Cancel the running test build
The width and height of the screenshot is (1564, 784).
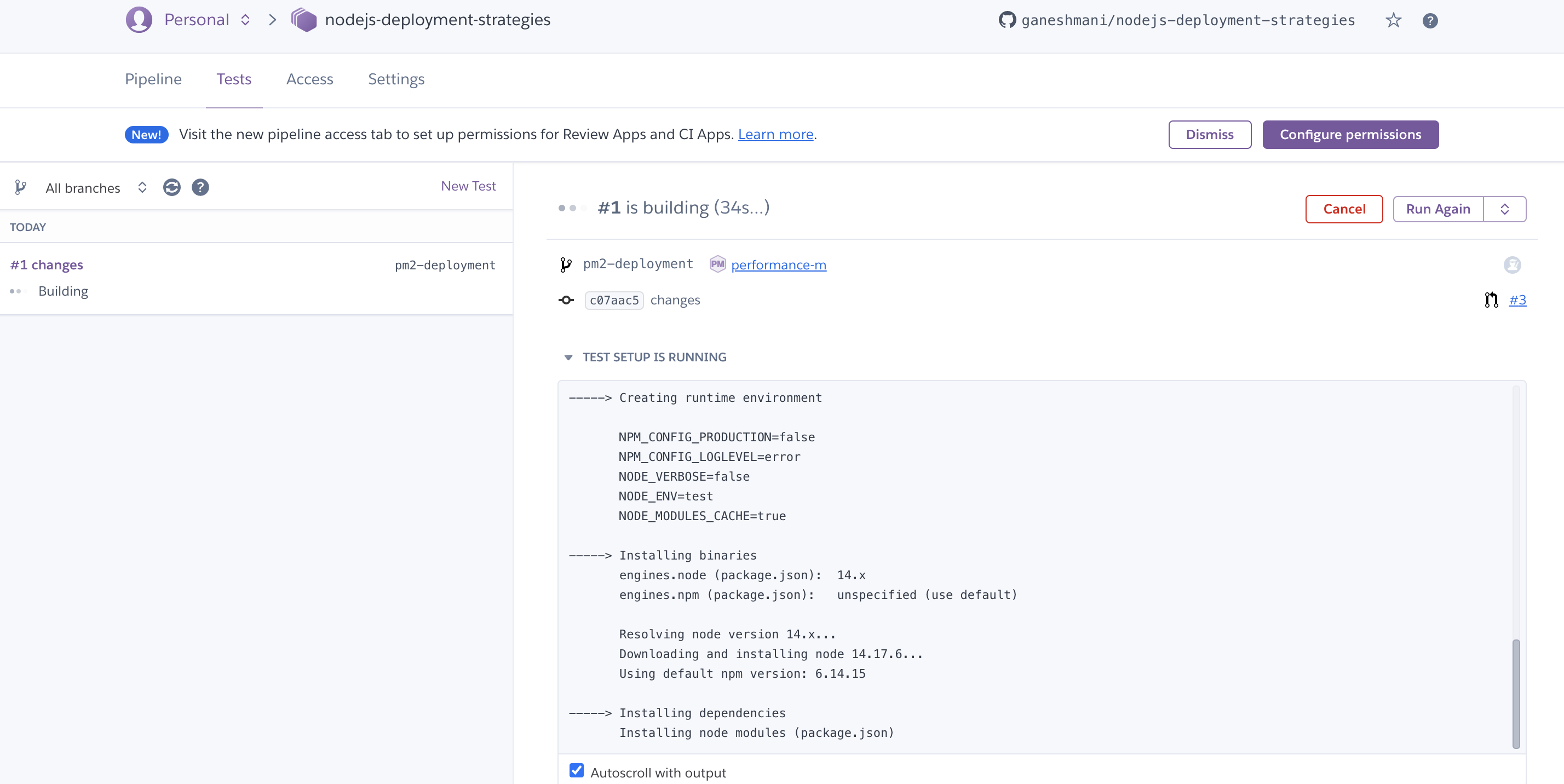point(1344,209)
